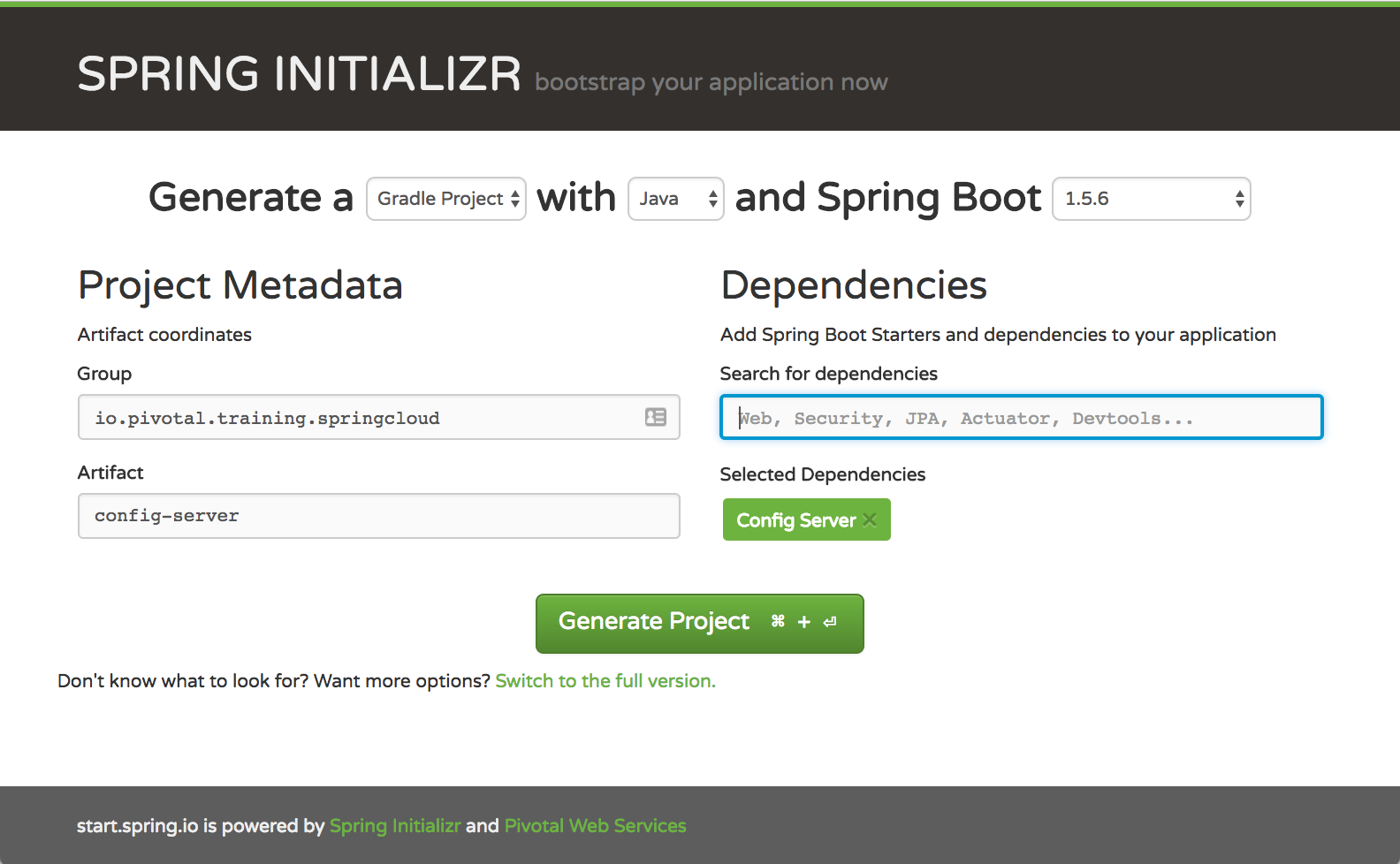
Task: Select the Config Server dependency tag
Action: coord(807,519)
